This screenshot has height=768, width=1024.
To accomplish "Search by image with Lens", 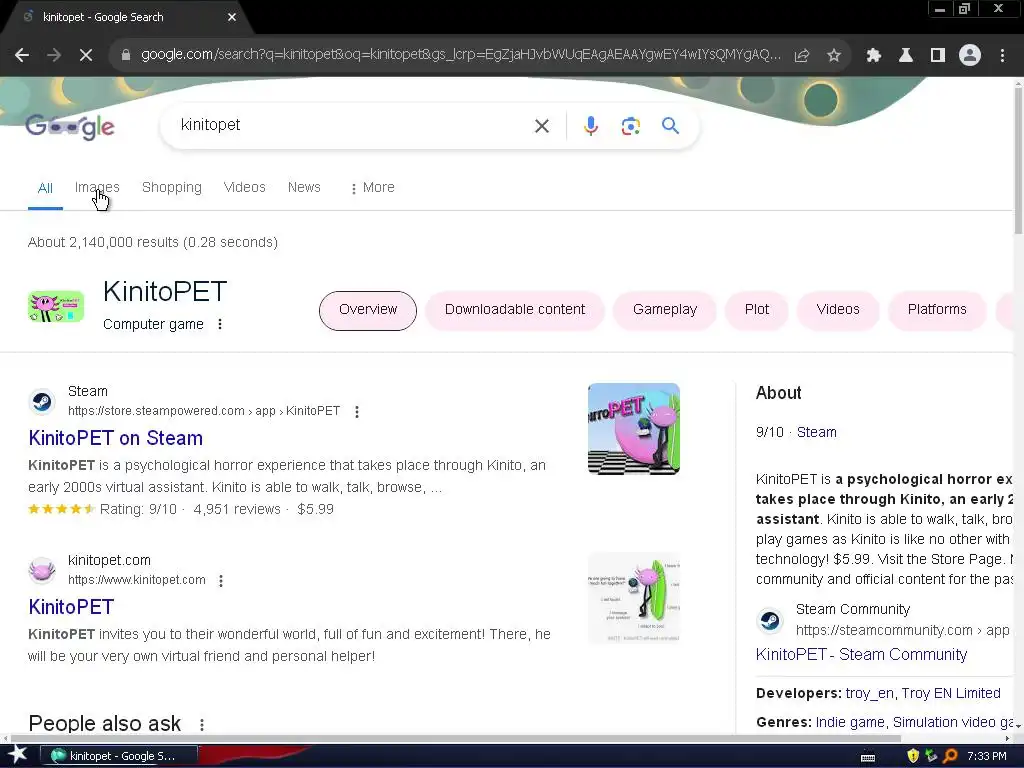I will coord(631,126).
